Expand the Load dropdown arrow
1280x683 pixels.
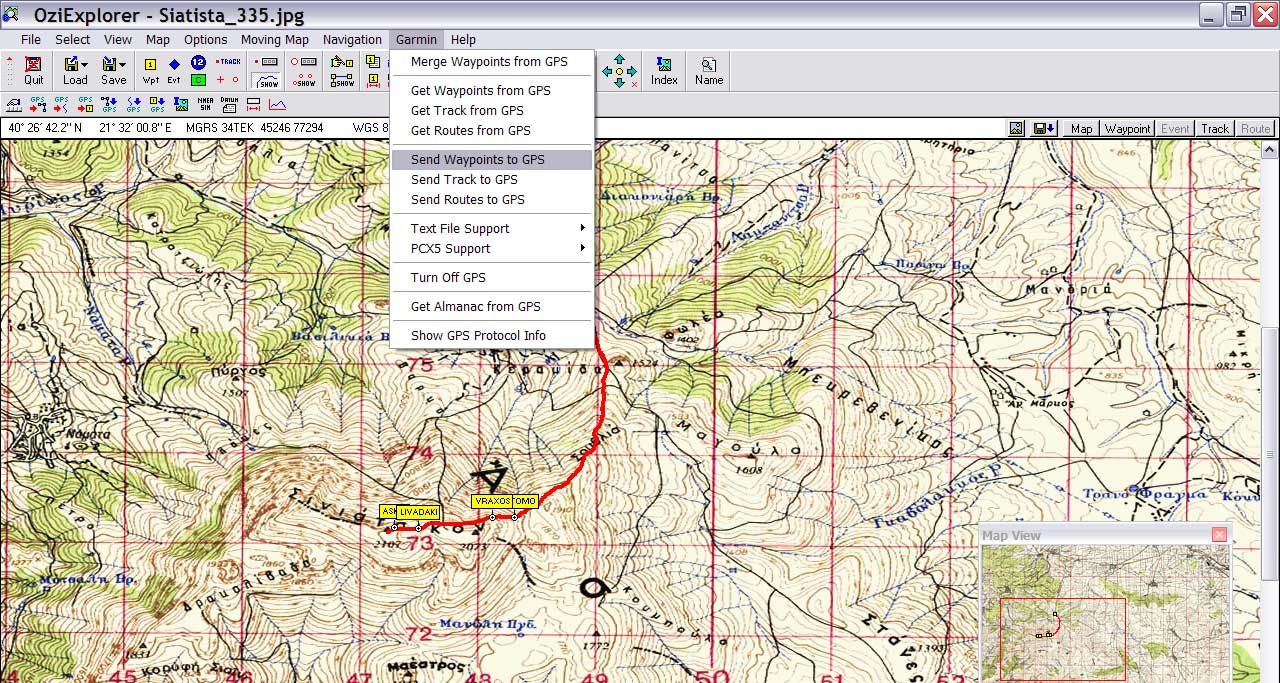tap(85, 64)
